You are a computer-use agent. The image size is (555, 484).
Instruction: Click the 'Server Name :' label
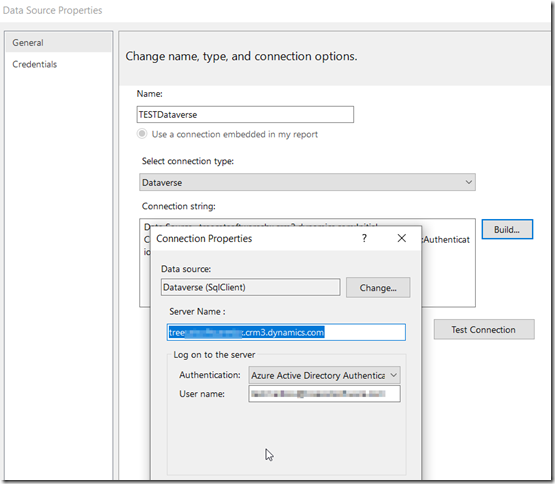pos(197,312)
